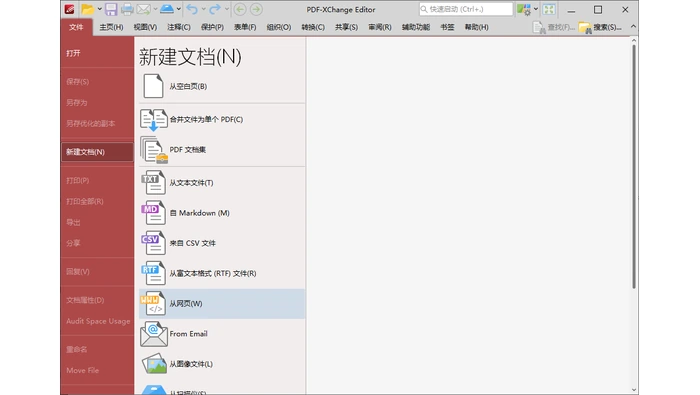
Task: Open the 辅助功能 tab
Action: pyautogui.click(x=416, y=27)
